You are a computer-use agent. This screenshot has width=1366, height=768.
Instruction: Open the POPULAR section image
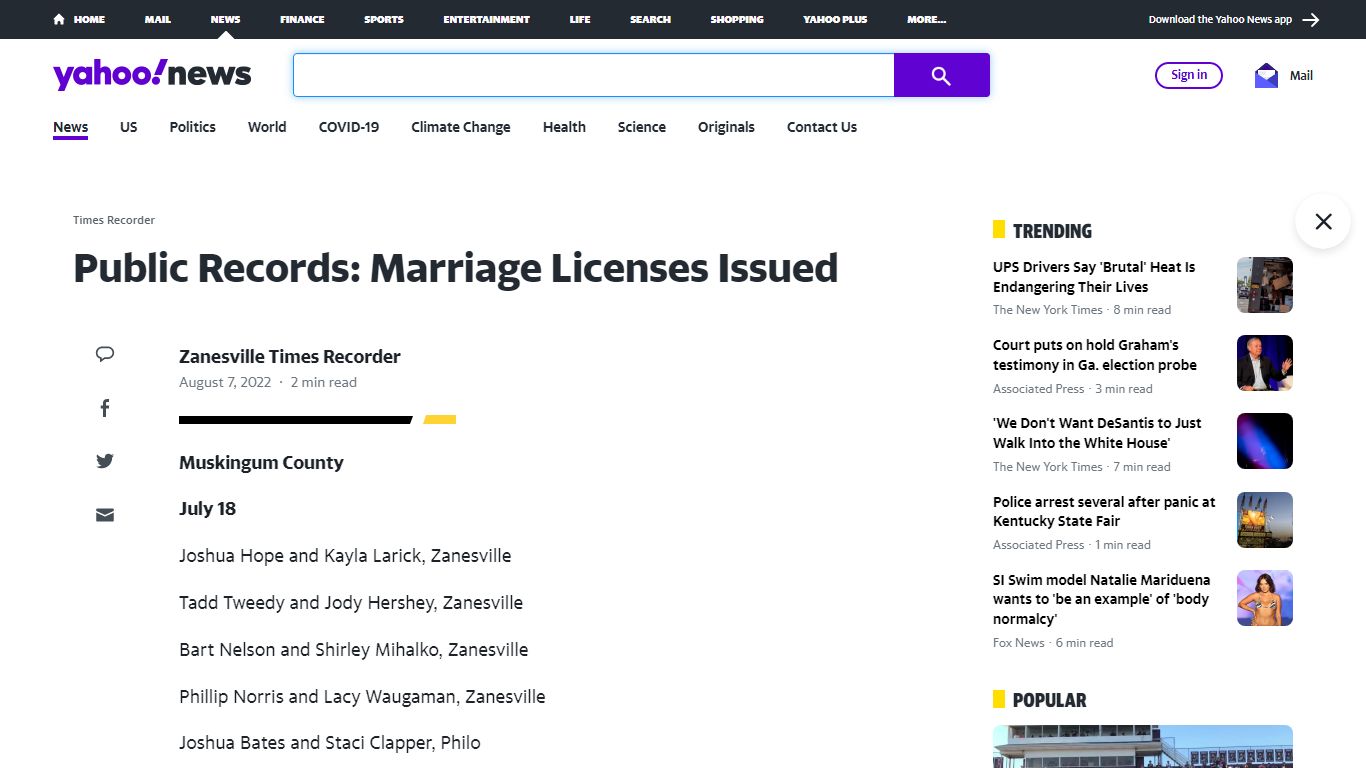coord(1143,746)
